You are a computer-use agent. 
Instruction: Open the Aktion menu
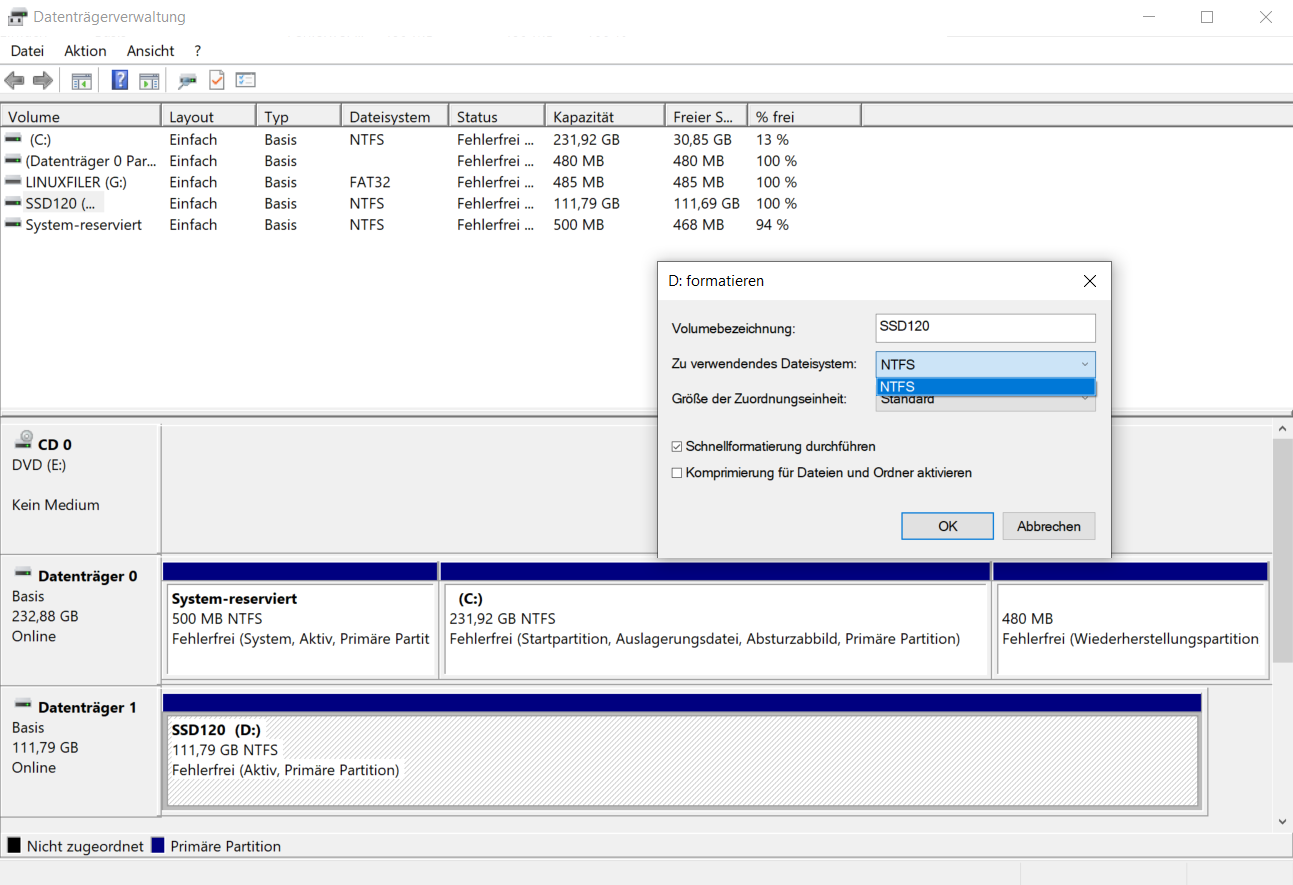click(x=85, y=51)
